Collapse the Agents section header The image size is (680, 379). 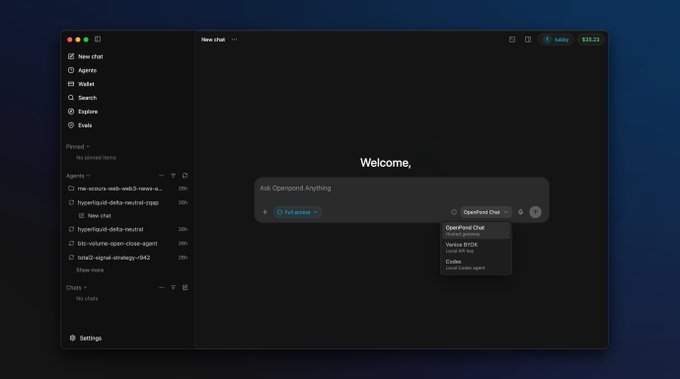(78, 176)
